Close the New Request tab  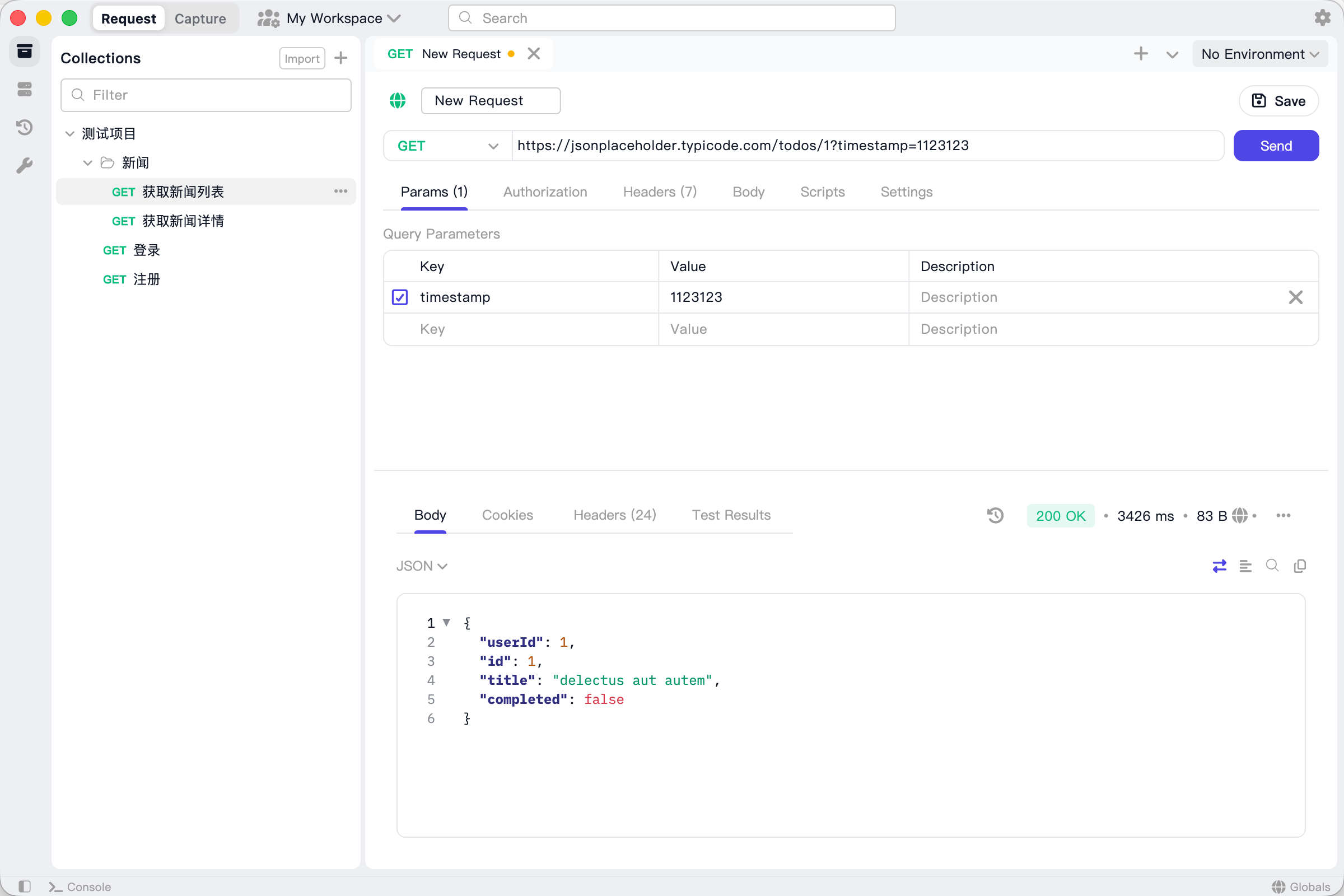point(534,54)
